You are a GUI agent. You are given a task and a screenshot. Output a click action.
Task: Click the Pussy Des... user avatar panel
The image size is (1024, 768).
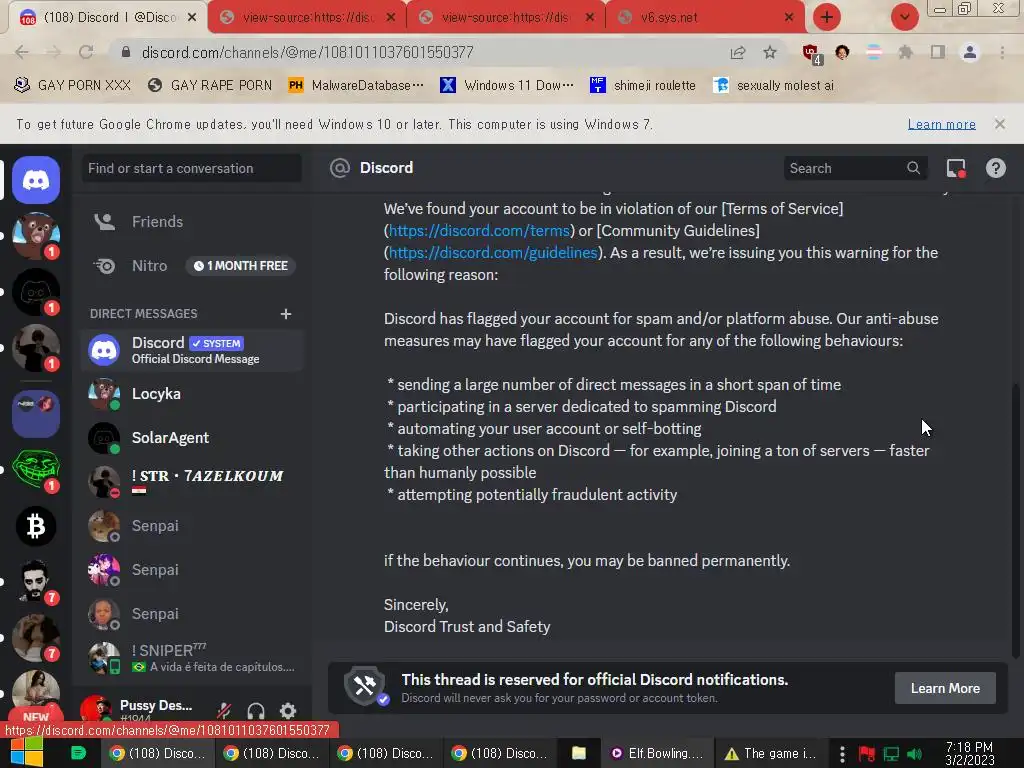point(137,711)
